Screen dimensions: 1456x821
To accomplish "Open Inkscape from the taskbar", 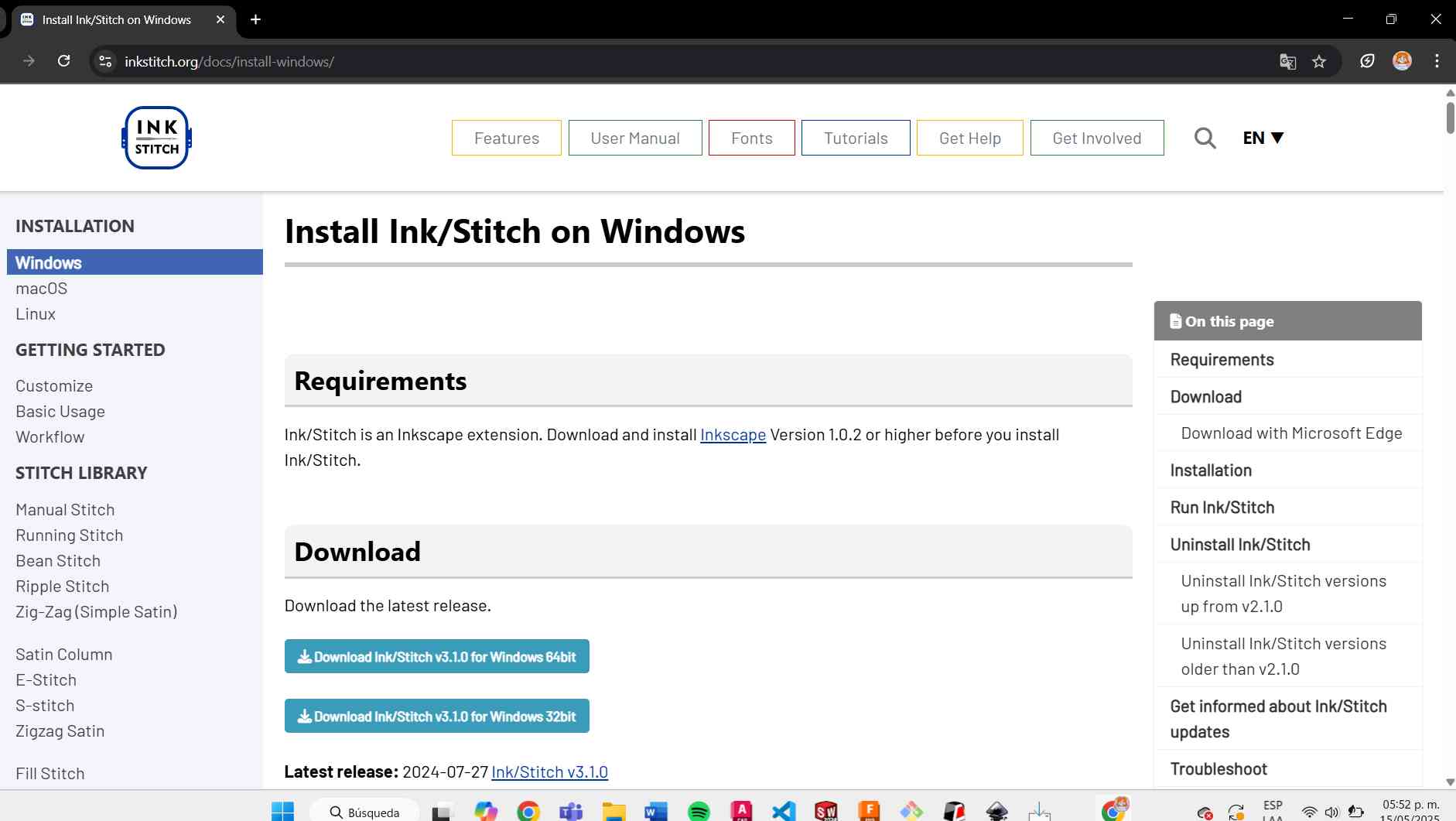I will coord(996,811).
